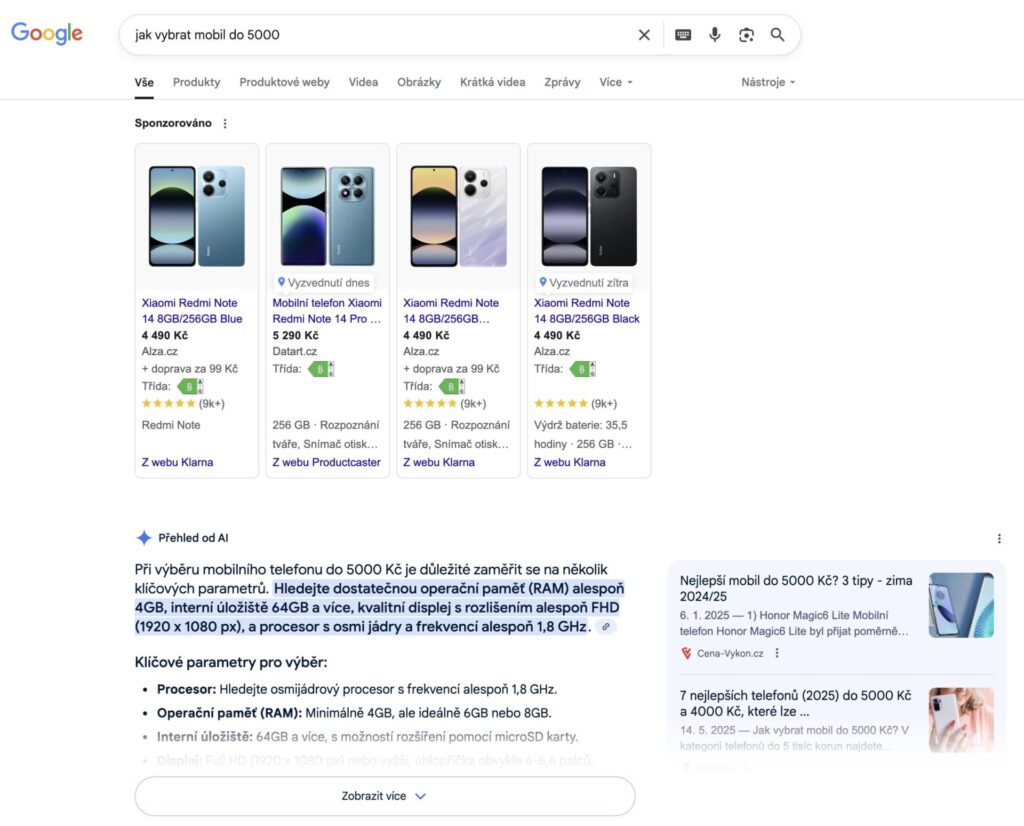Switch to the Zprávy tab
This screenshot has width=1024, height=826.
(x=562, y=82)
